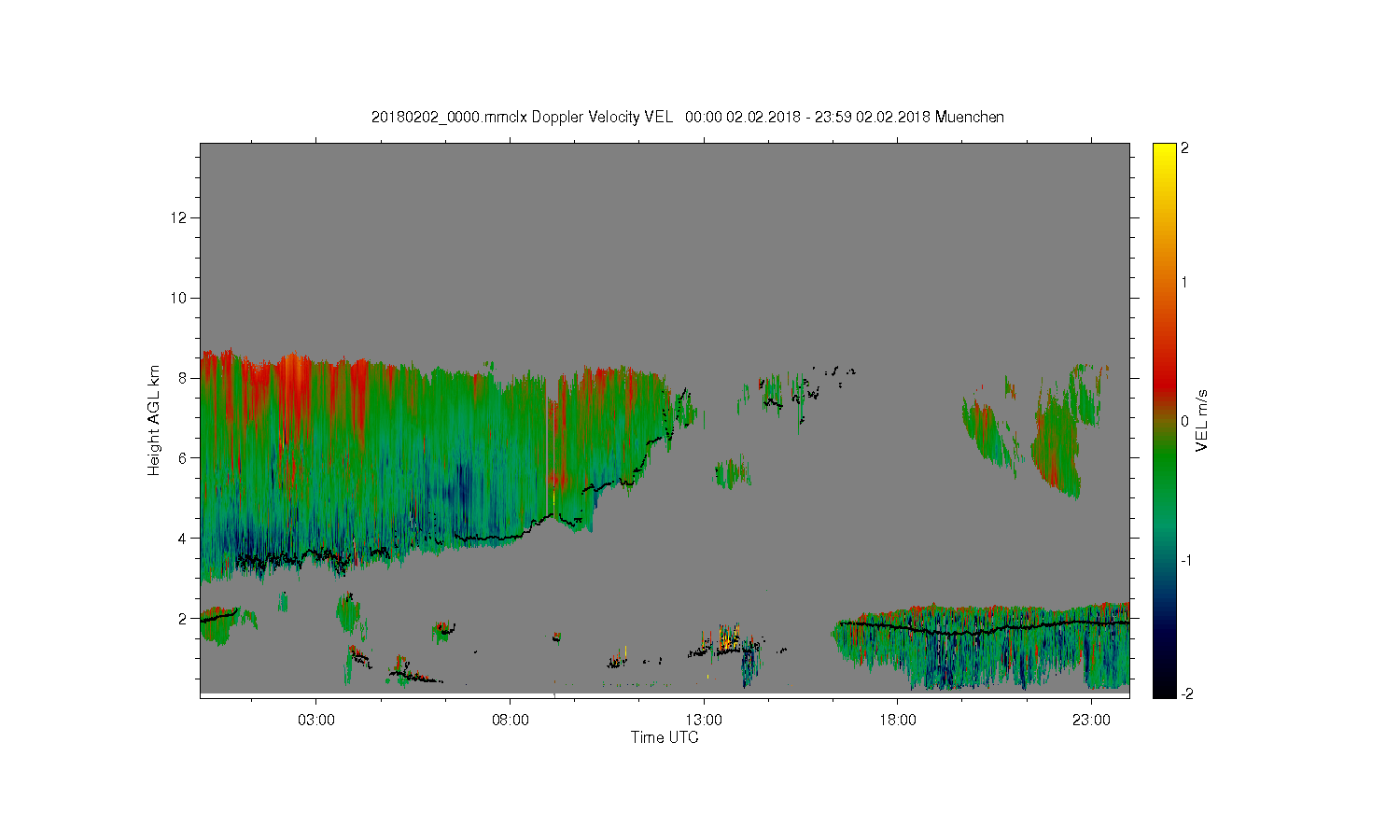Click the '8' height tick label

(185, 378)
